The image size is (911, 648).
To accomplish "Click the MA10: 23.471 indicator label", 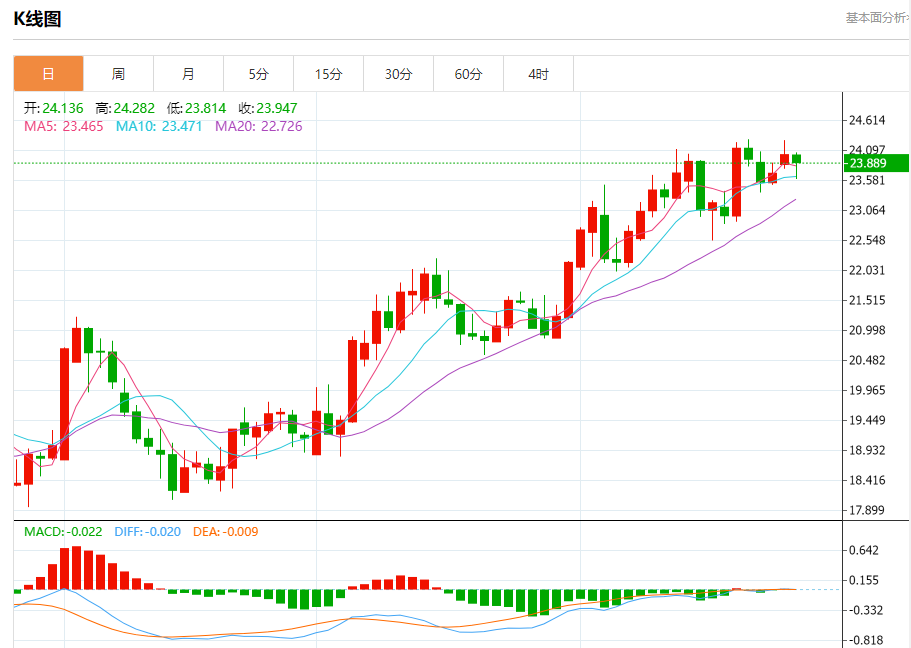I will point(159,126).
